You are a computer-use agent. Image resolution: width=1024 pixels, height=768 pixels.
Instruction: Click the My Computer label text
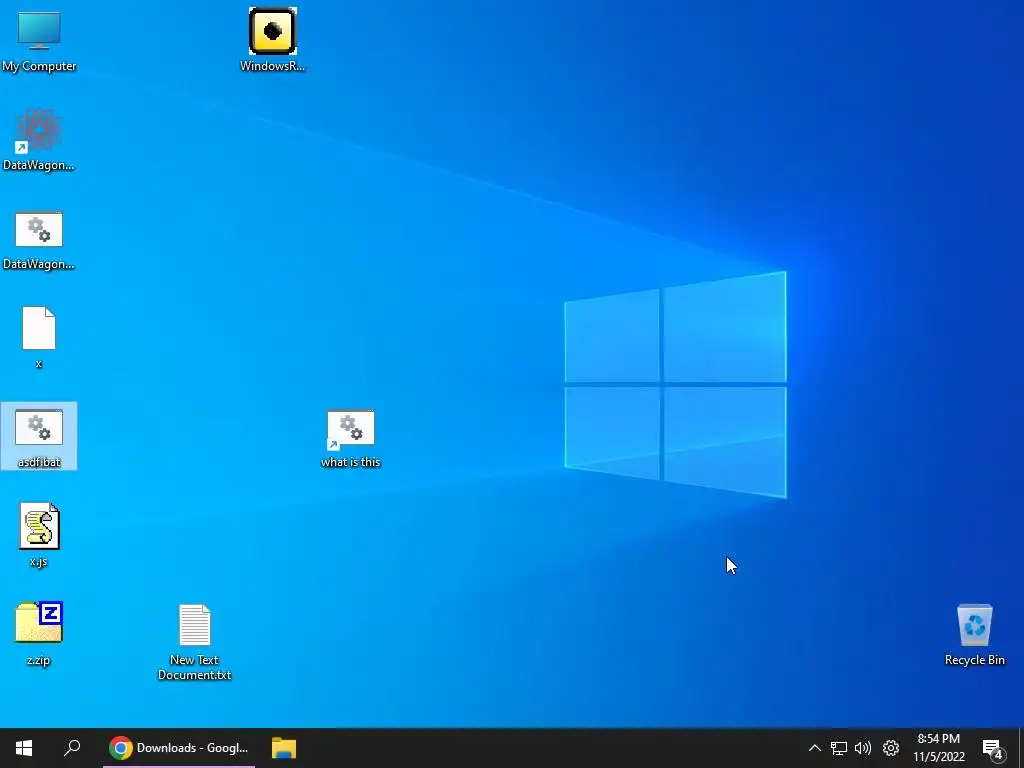(39, 66)
